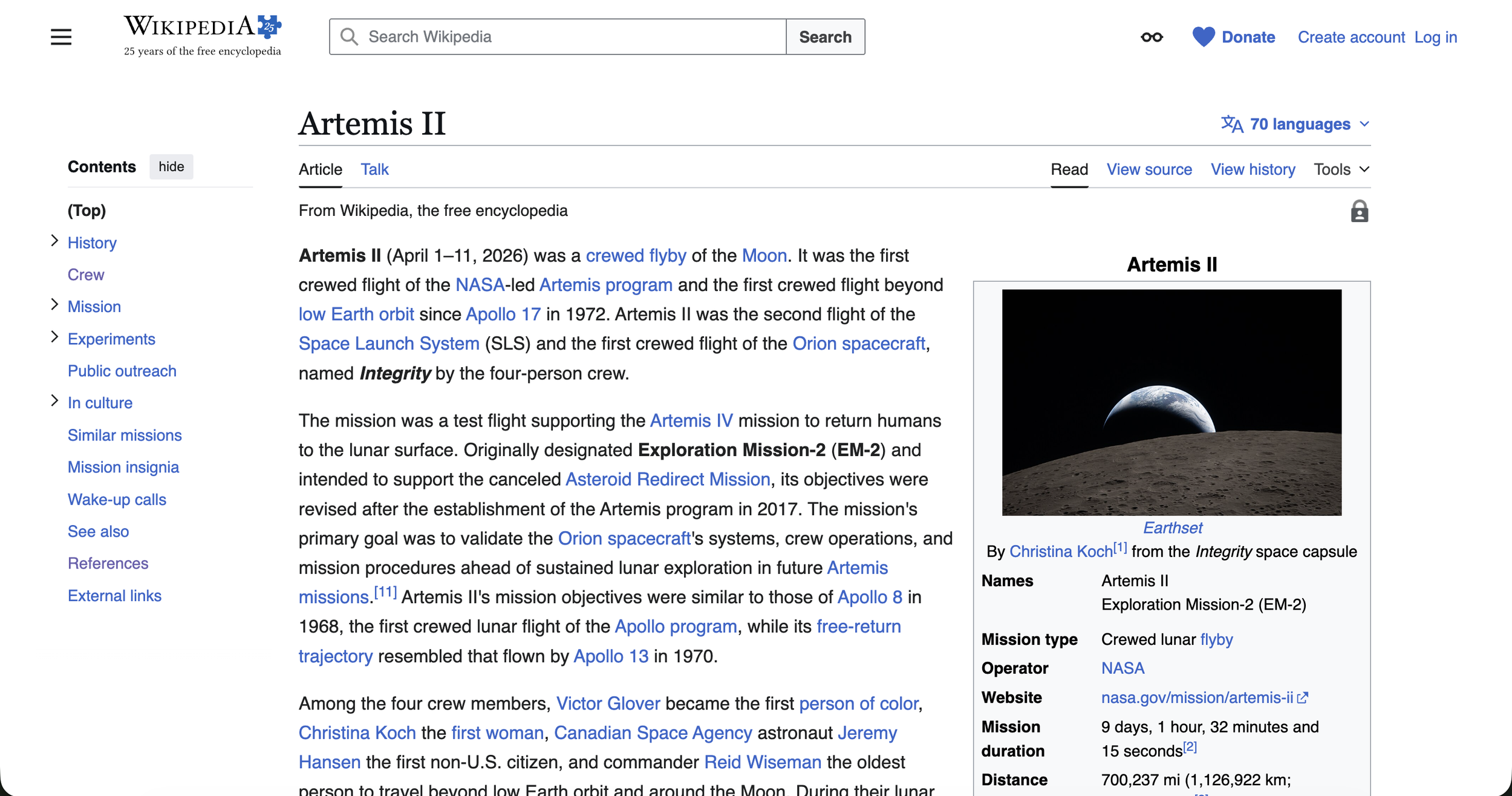Click the flyby link in Mission type
Image resolution: width=1512 pixels, height=796 pixels.
[x=1216, y=639]
